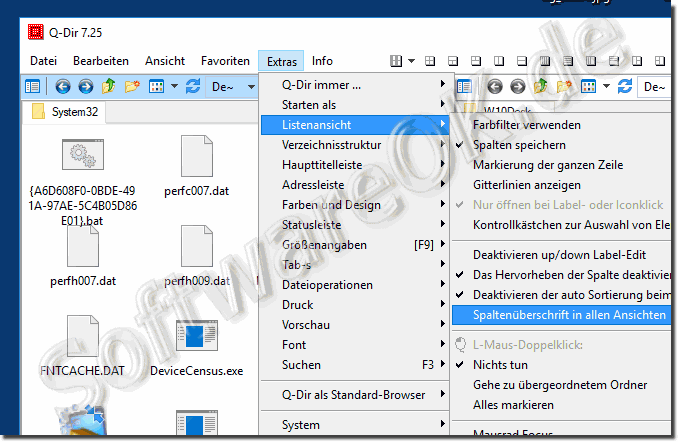Click the Extras menu
Screen dimensions: 678x442
pos(281,61)
